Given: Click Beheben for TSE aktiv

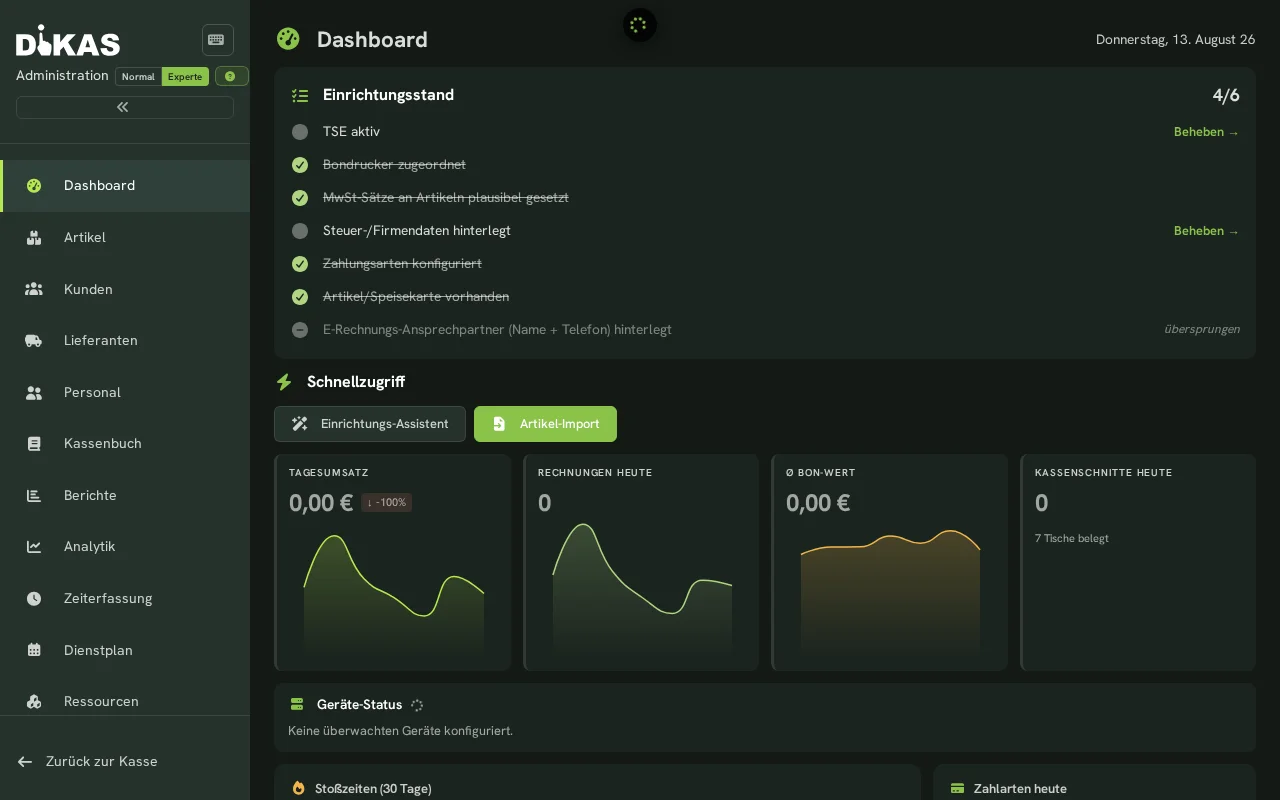Looking at the screenshot, I should (1206, 132).
